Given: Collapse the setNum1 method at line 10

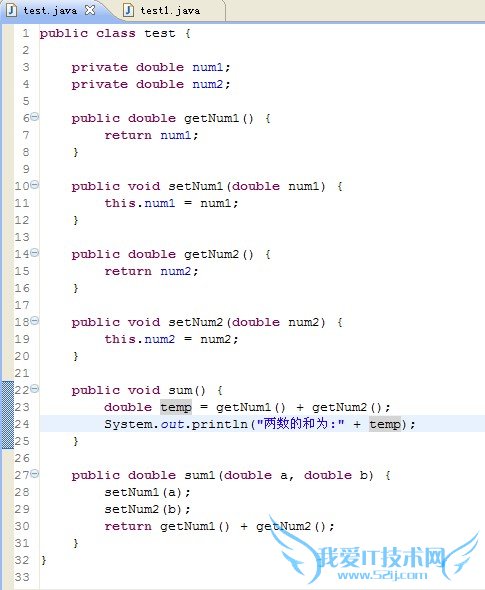Looking at the screenshot, I should click(34, 185).
